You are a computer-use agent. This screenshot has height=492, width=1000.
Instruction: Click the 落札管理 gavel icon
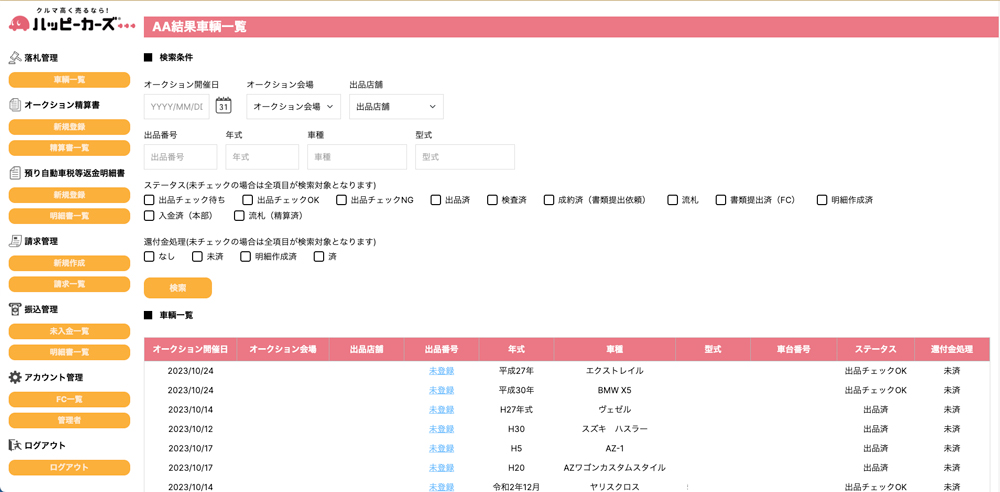click(x=15, y=58)
